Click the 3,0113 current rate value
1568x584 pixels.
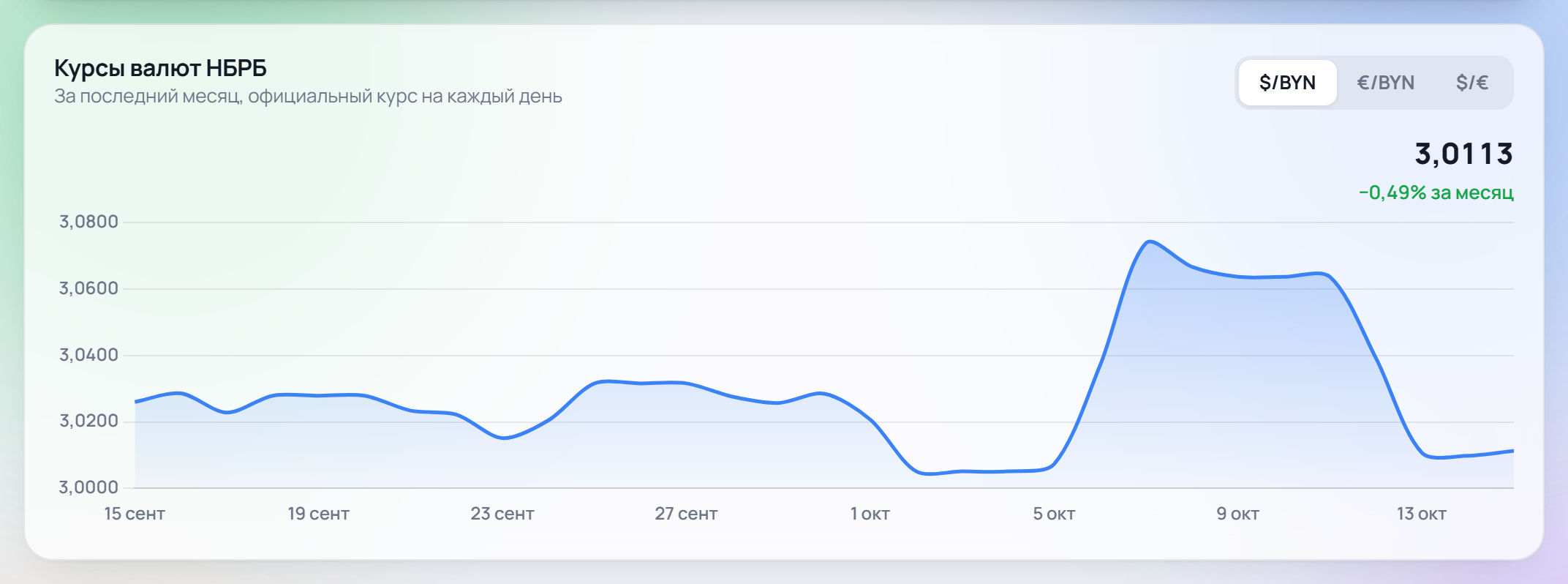click(x=1463, y=154)
